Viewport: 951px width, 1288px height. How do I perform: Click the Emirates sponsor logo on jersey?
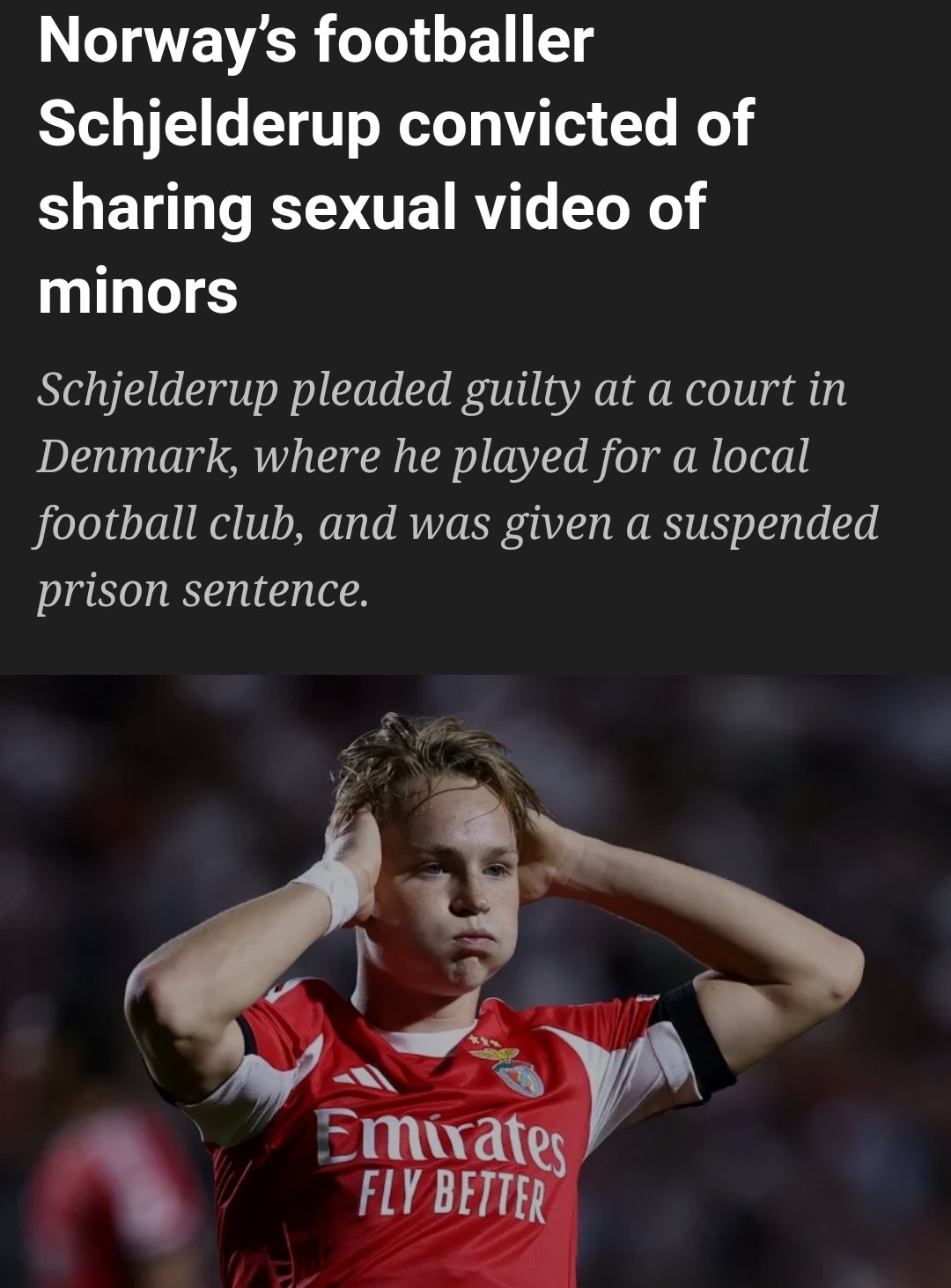point(440,1139)
